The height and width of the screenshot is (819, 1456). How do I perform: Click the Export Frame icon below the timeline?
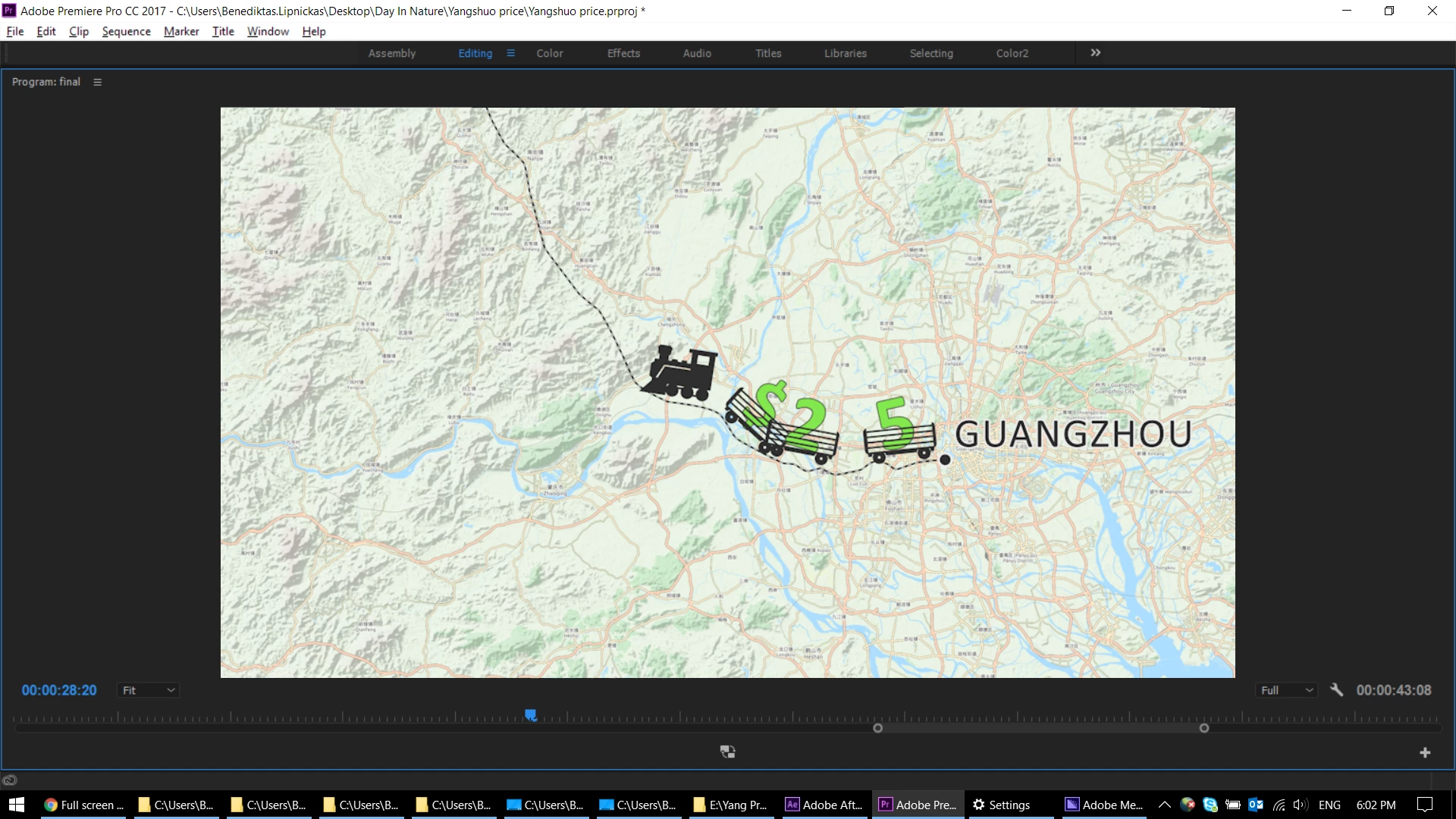pyautogui.click(x=727, y=752)
